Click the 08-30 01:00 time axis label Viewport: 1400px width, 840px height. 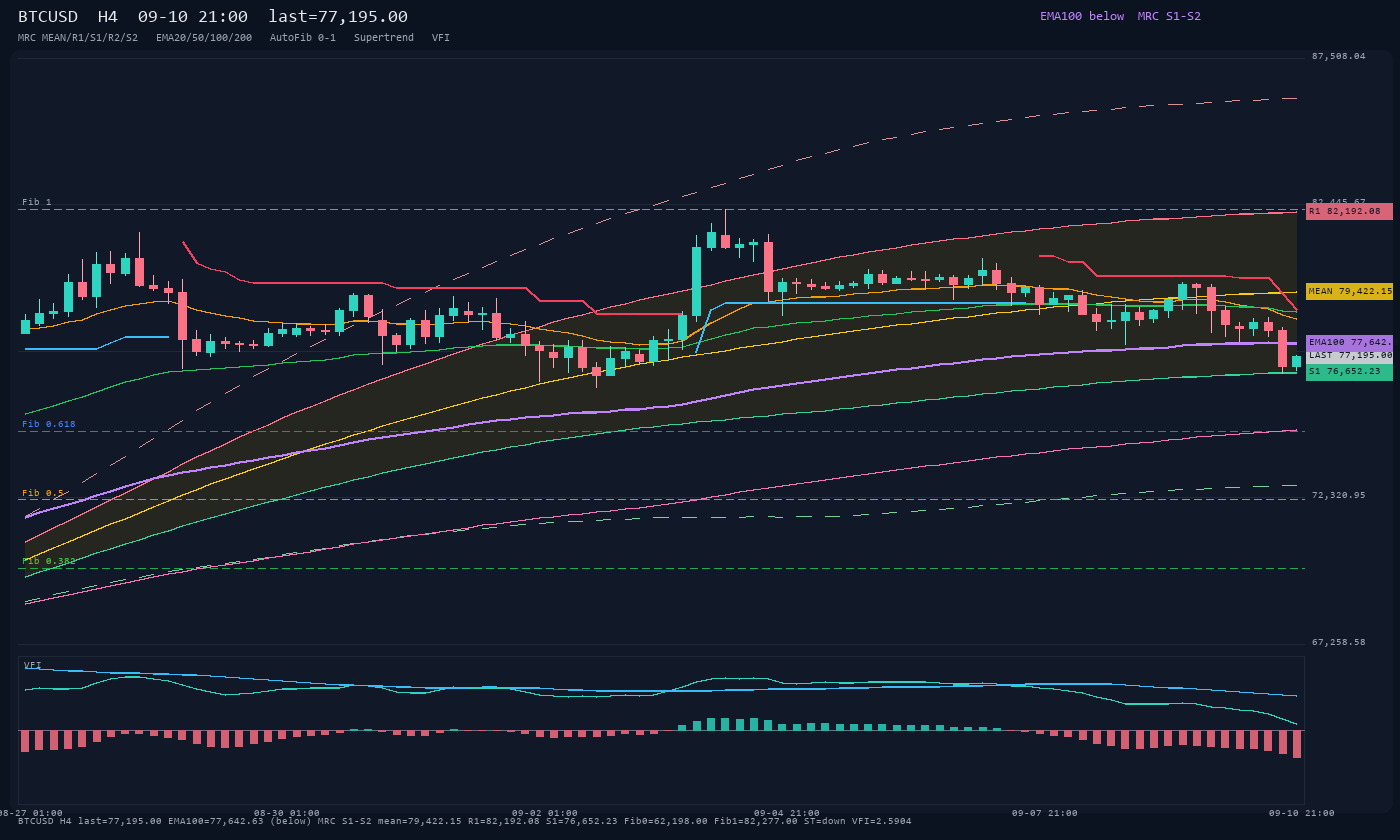(x=287, y=813)
